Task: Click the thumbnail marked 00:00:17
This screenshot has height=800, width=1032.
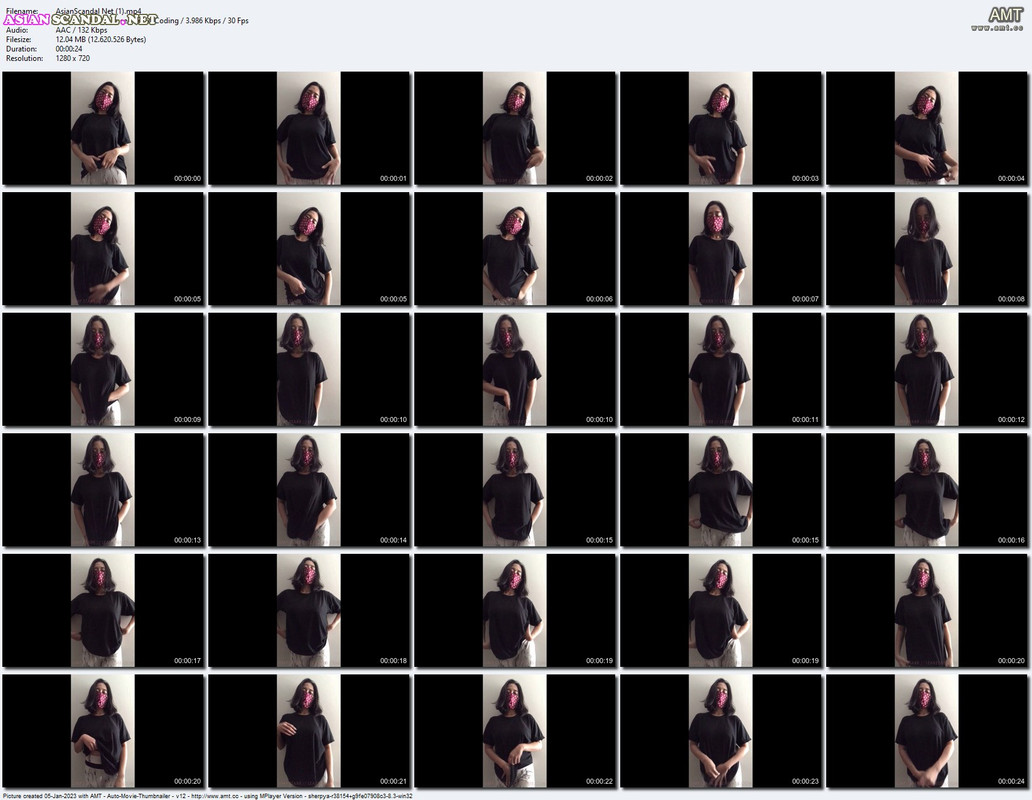Action: click(x=103, y=611)
